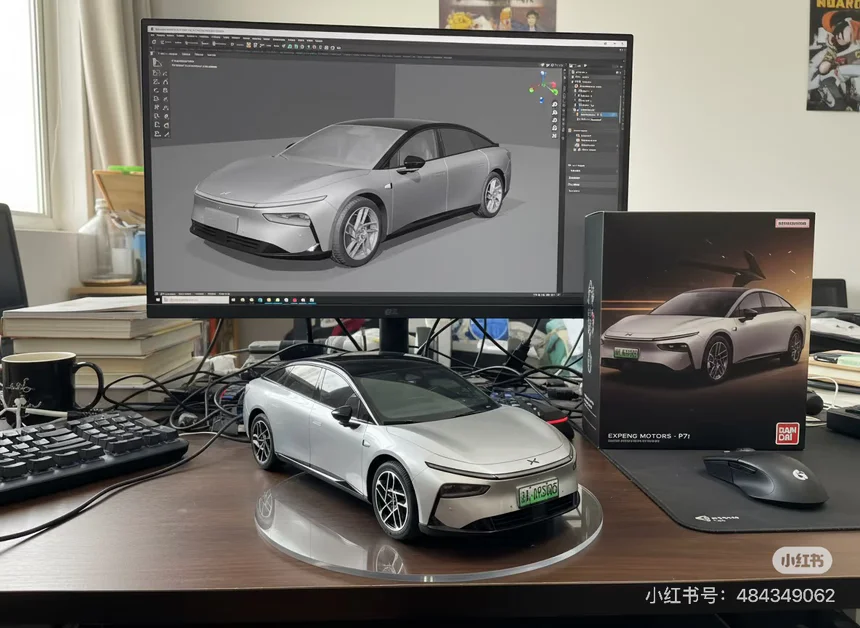Open the Windows Start menu

pyautogui.click(x=155, y=298)
